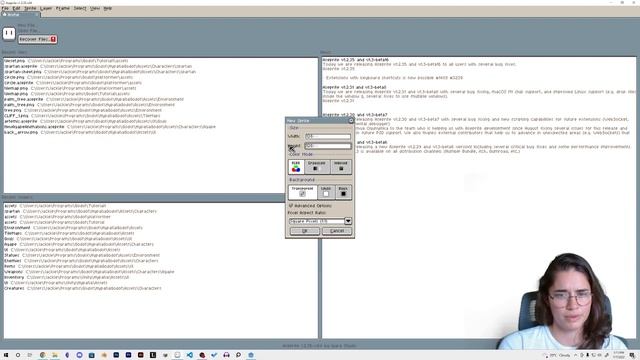The width and height of the screenshot is (640, 360).
Task: Click the Width input field
Action: (x=328, y=136)
